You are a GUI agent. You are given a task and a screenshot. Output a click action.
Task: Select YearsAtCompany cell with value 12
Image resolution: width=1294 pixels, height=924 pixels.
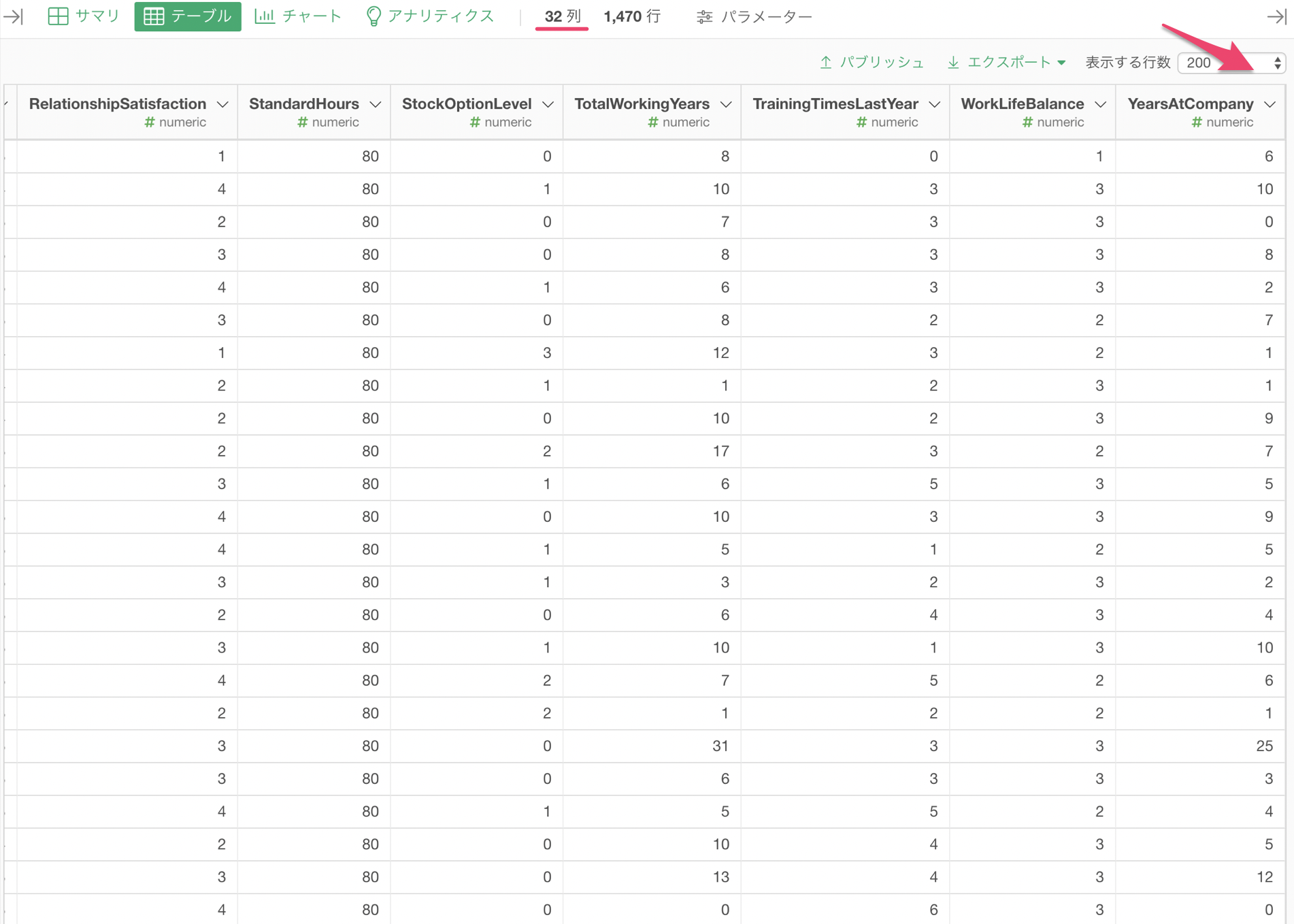[1200, 877]
